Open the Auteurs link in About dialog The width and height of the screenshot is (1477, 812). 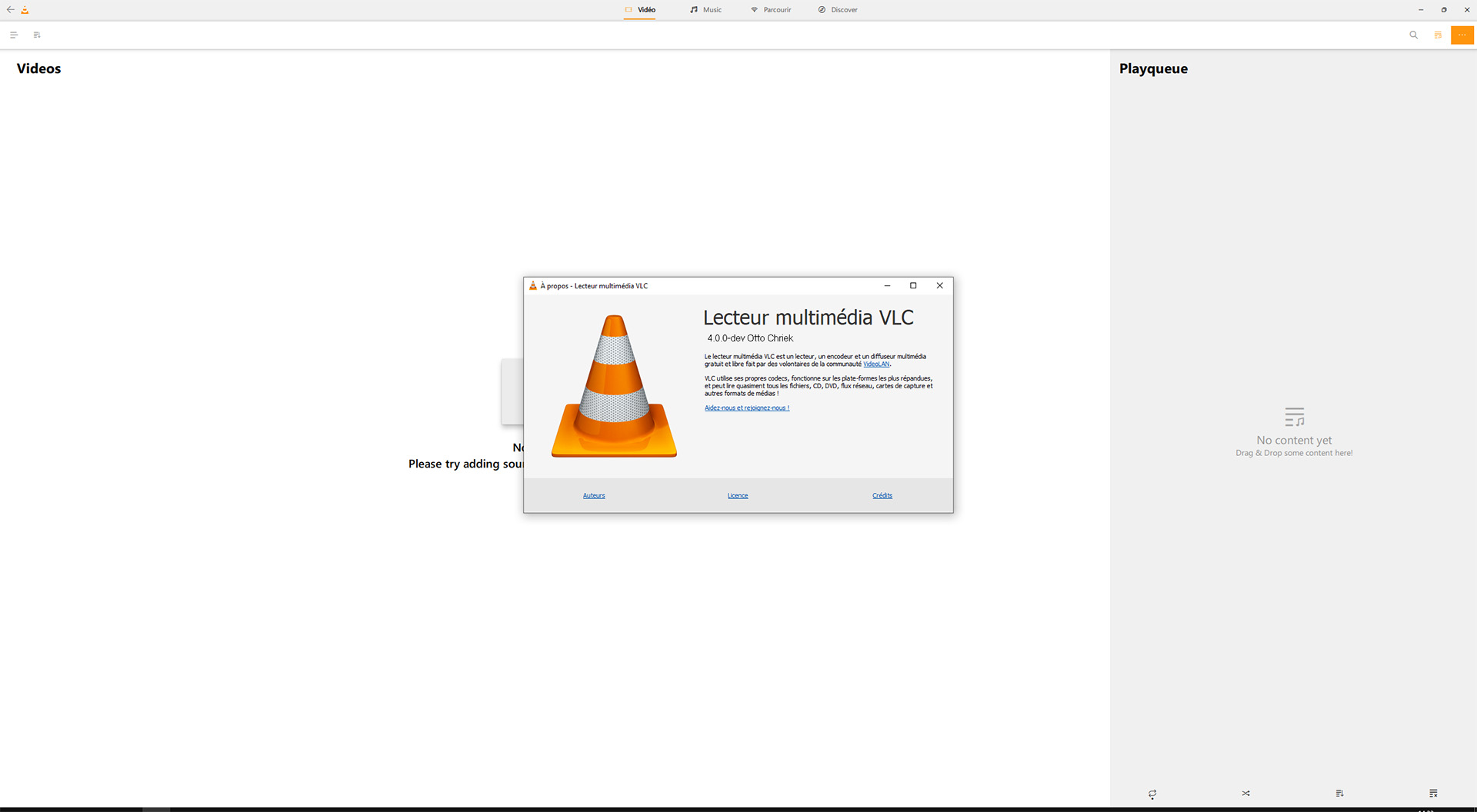pos(594,496)
